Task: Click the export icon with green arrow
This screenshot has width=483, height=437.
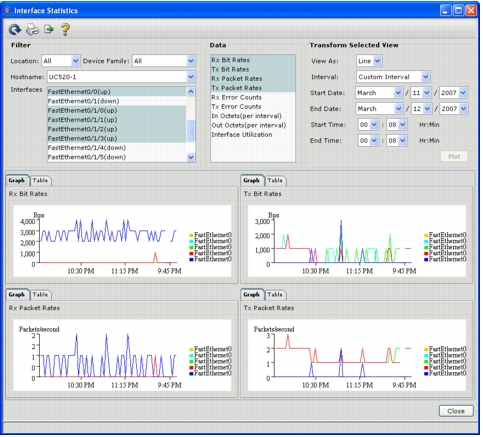Action: 49,29
